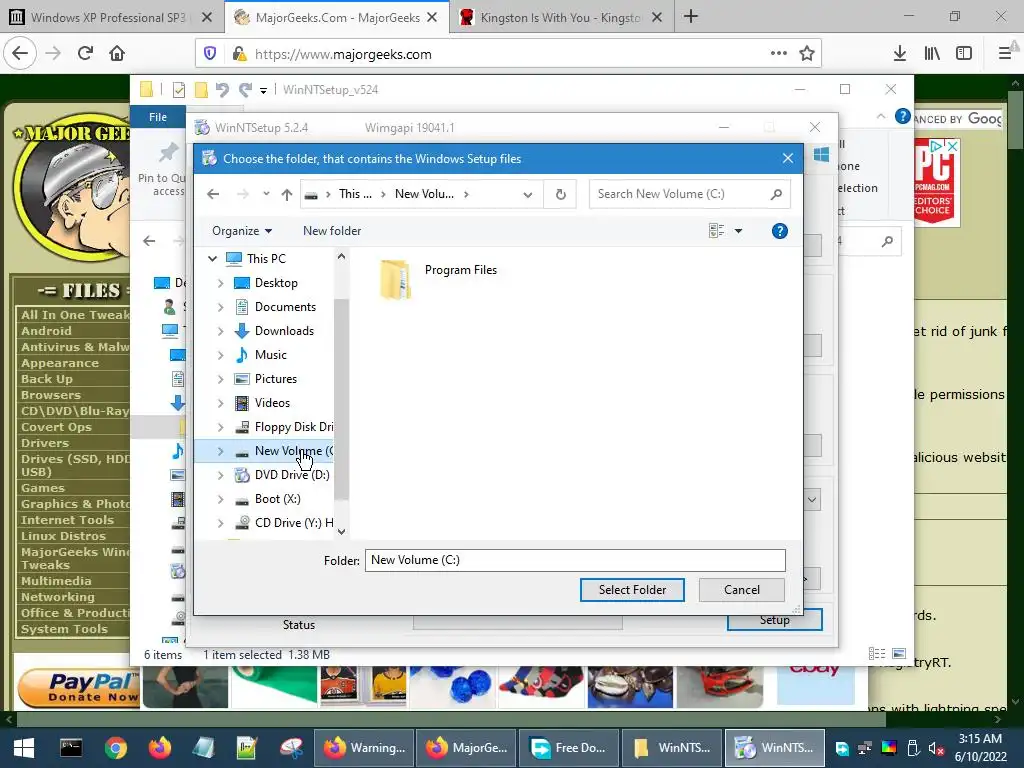1024x768 pixels.
Task: Open view options dropdown arrow
Action: (738, 231)
